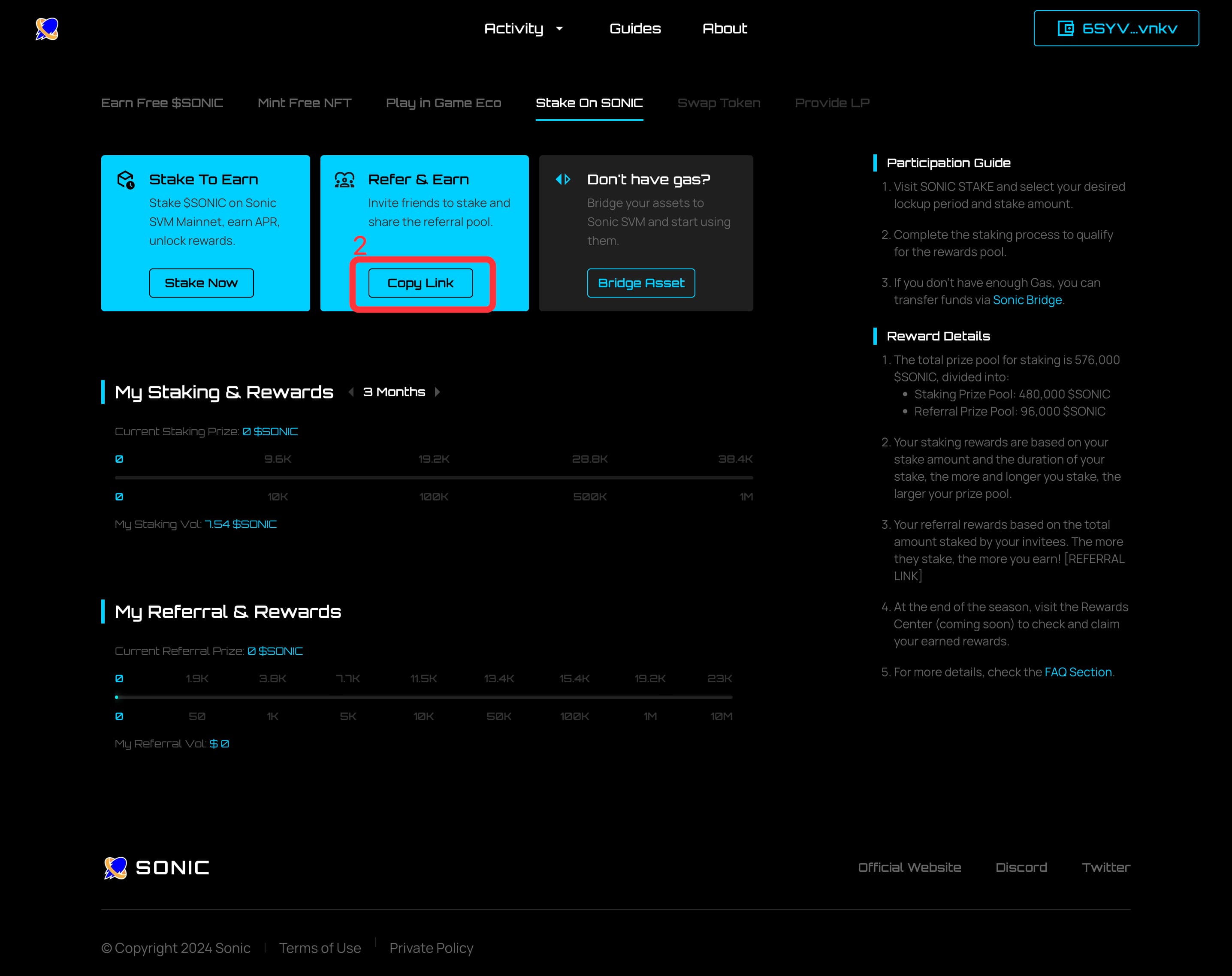Click the wallet icon in the header
This screenshot has height=976, width=1232.
click(1066, 29)
